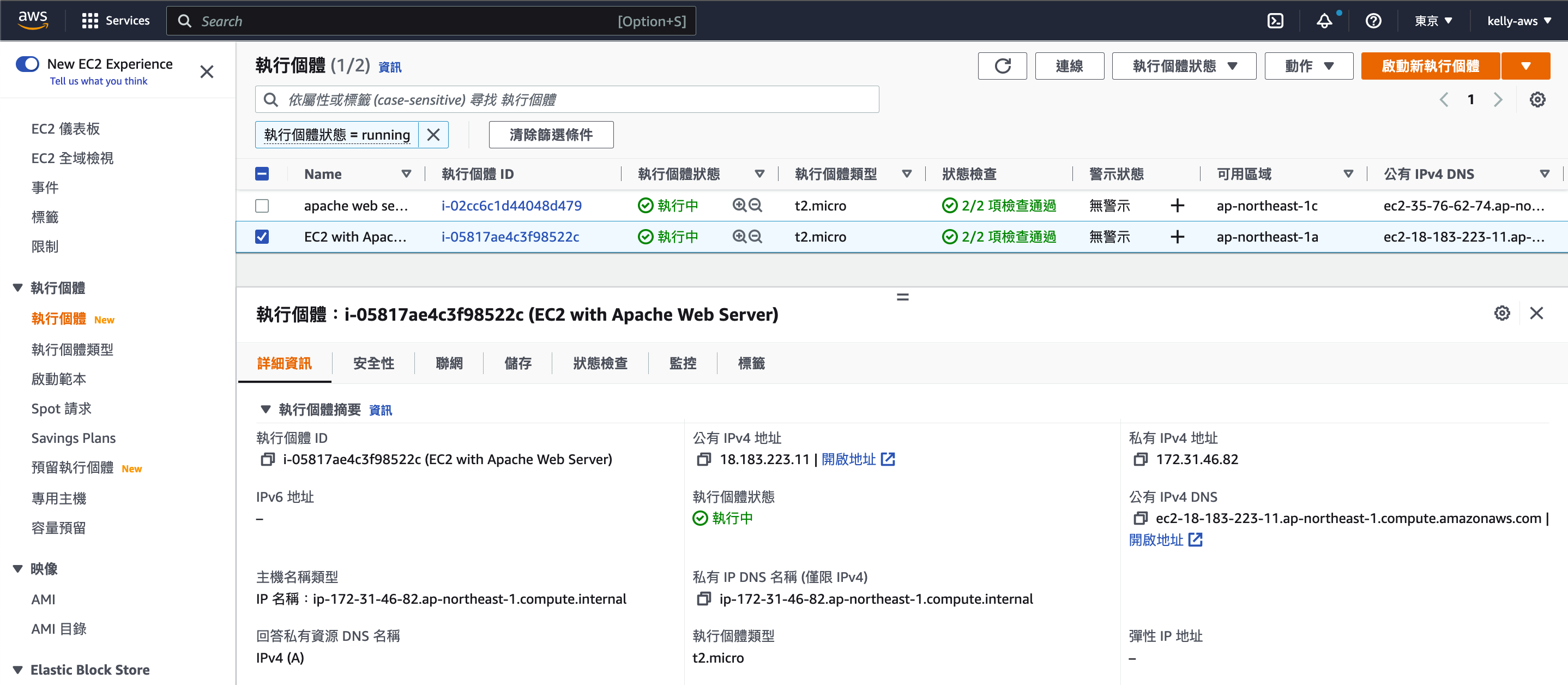Toggle the New EC2 Experience switch

[27, 64]
